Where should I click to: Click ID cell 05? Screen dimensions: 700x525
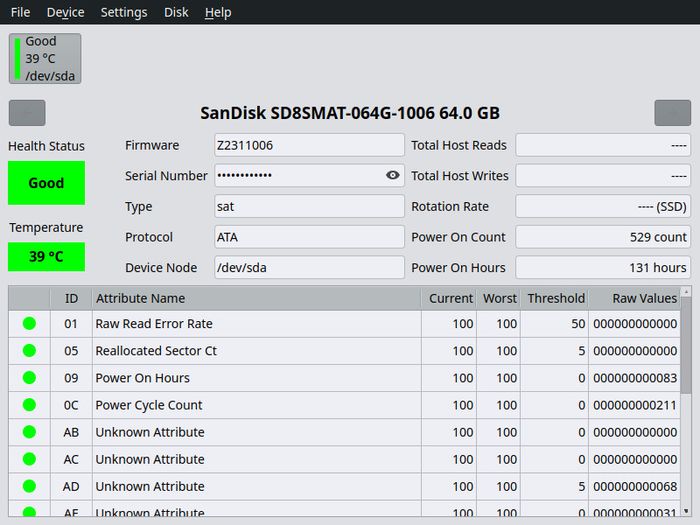(71, 351)
